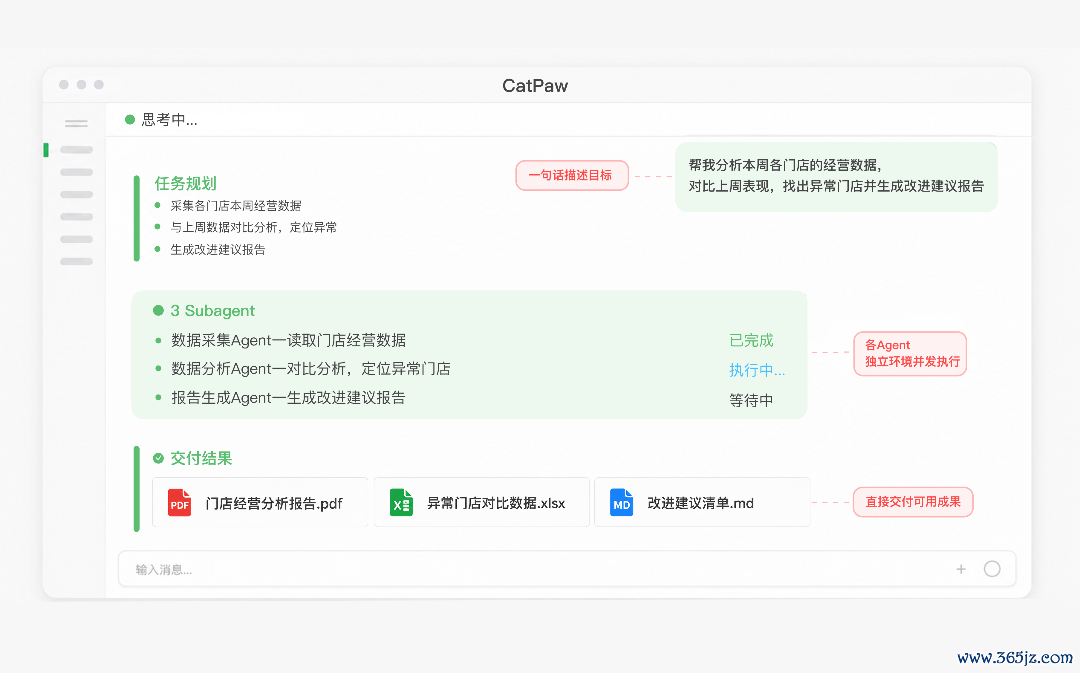This screenshot has height=673, width=1080.
Task: Focus the 输入消息... input field
Action: pos(567,569)
